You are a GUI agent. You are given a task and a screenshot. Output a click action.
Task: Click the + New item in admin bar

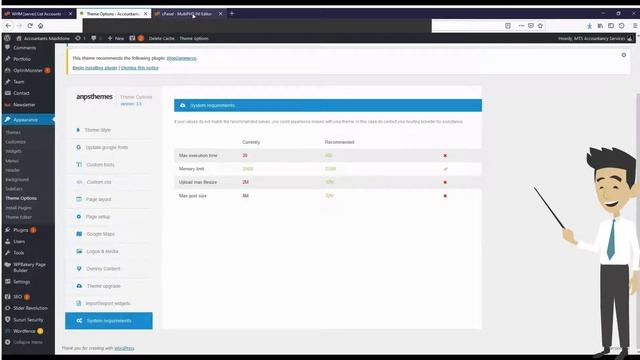click(116, 38)
